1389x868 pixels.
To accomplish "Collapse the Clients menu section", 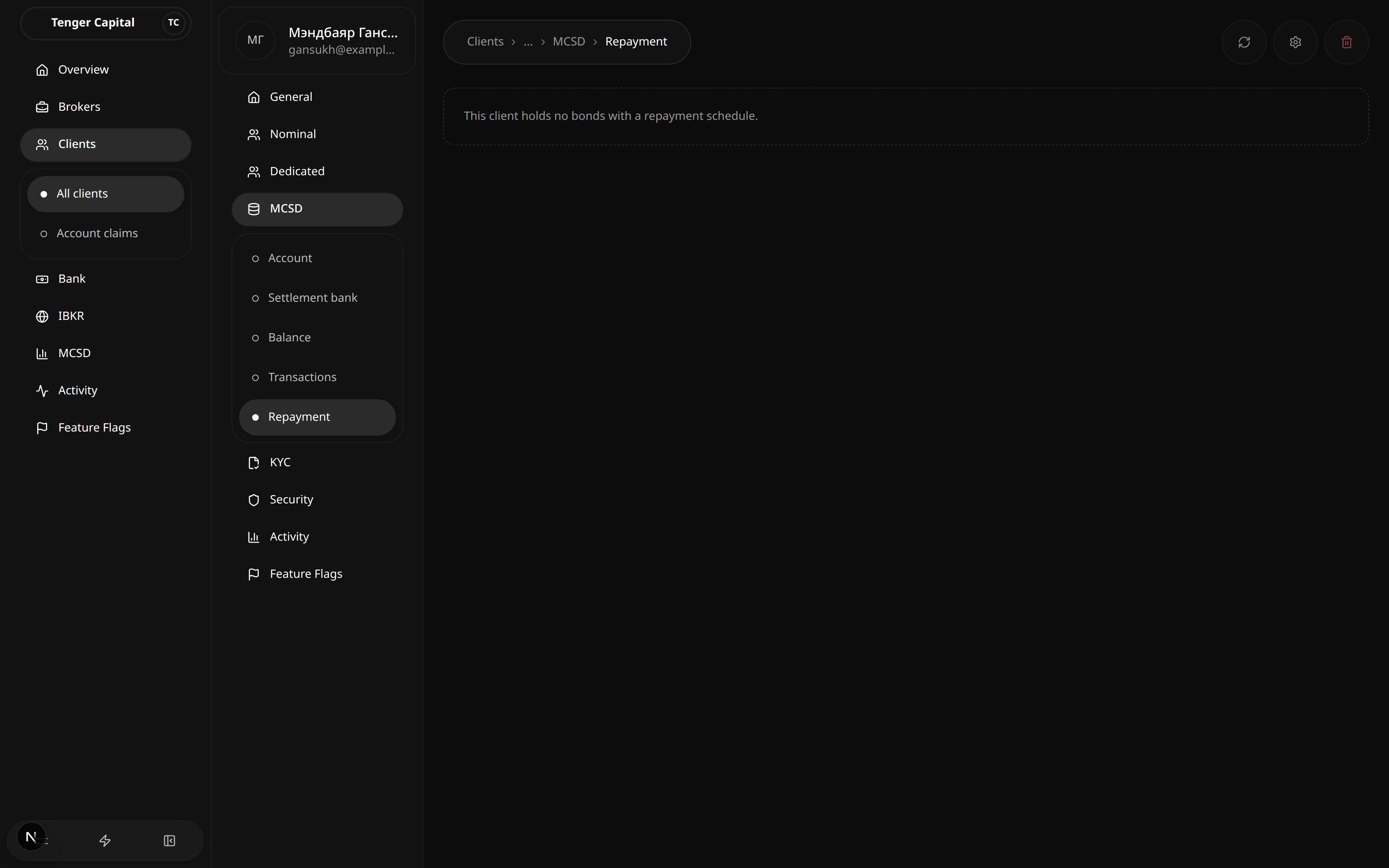I will pos(105,145).
